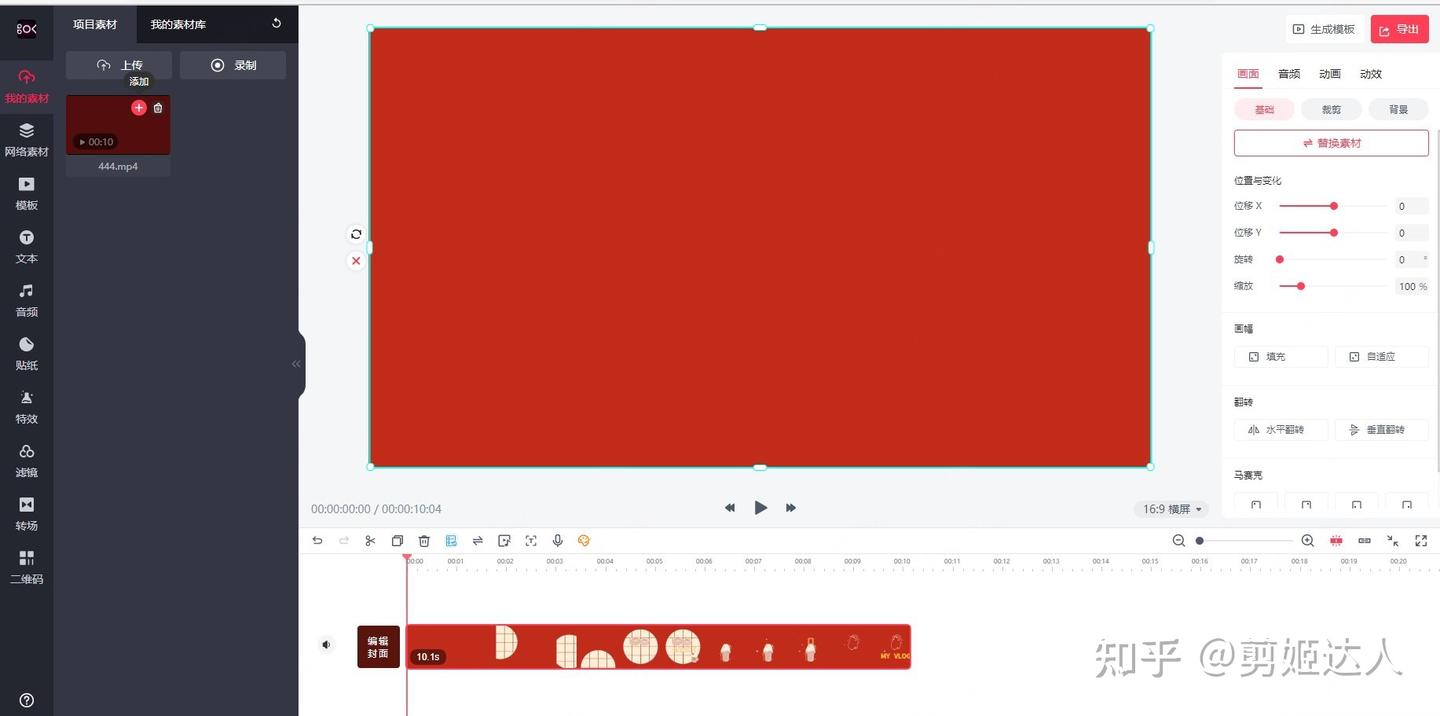Click the copy clip icon

click(397, 540)
